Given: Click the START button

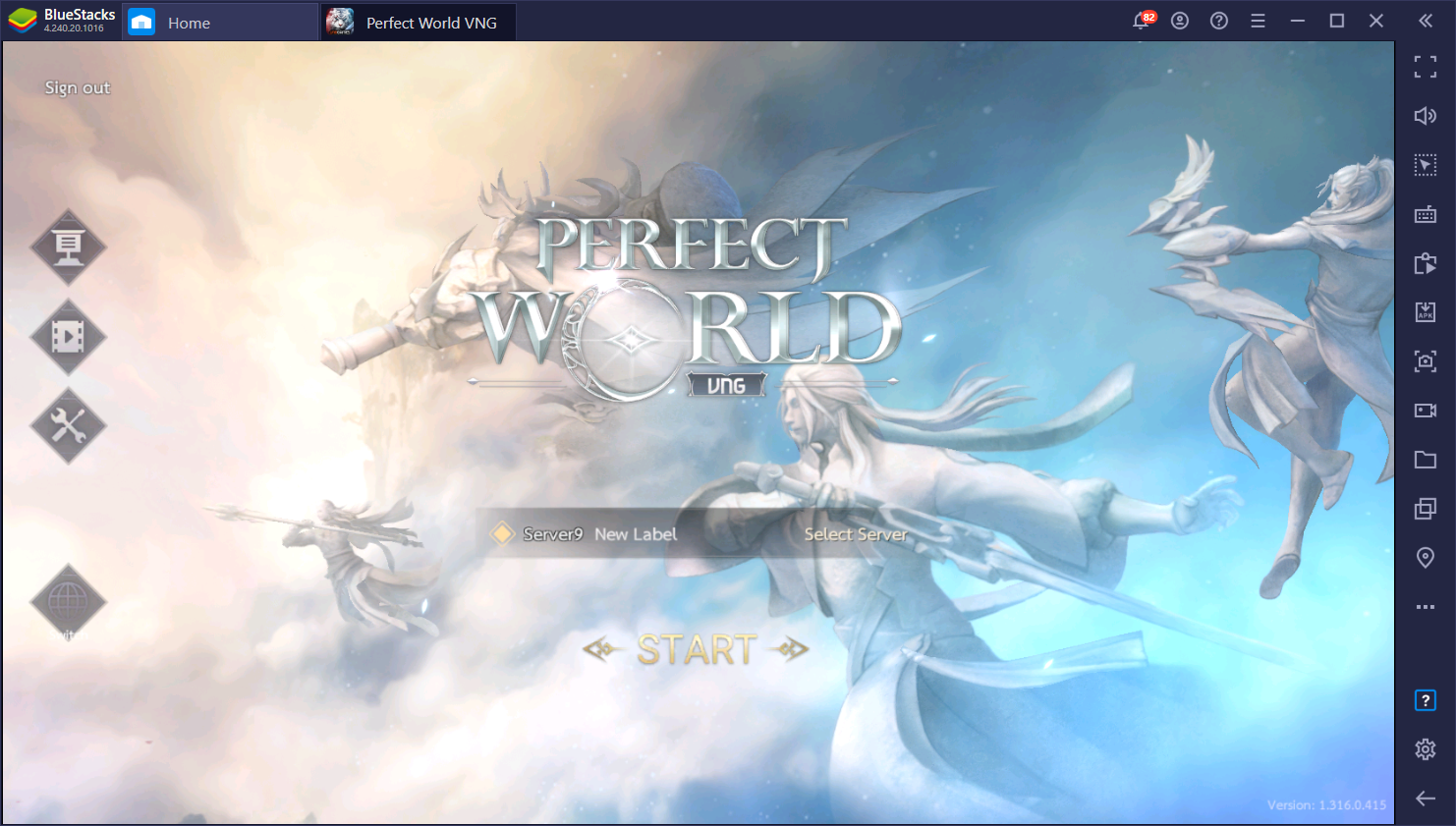Looking at the screenshot, I should pos(696,649).
